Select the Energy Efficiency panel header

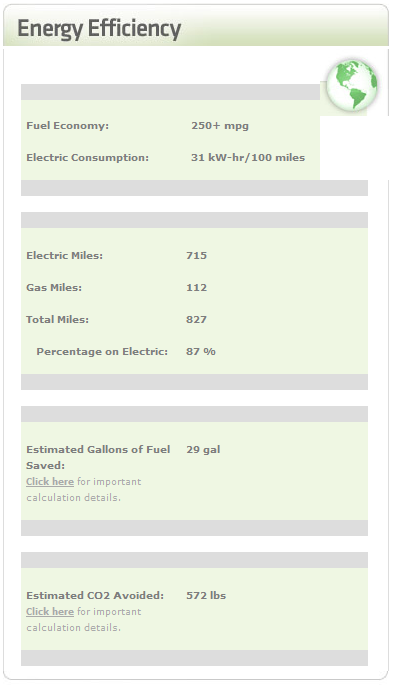tap(196, 28)
